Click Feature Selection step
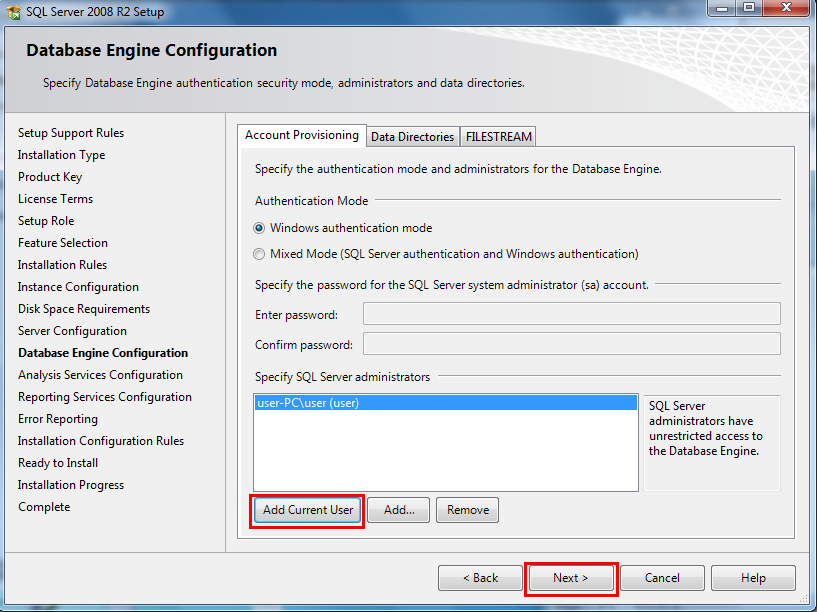817x612 pixels. [x=63, y=243]
